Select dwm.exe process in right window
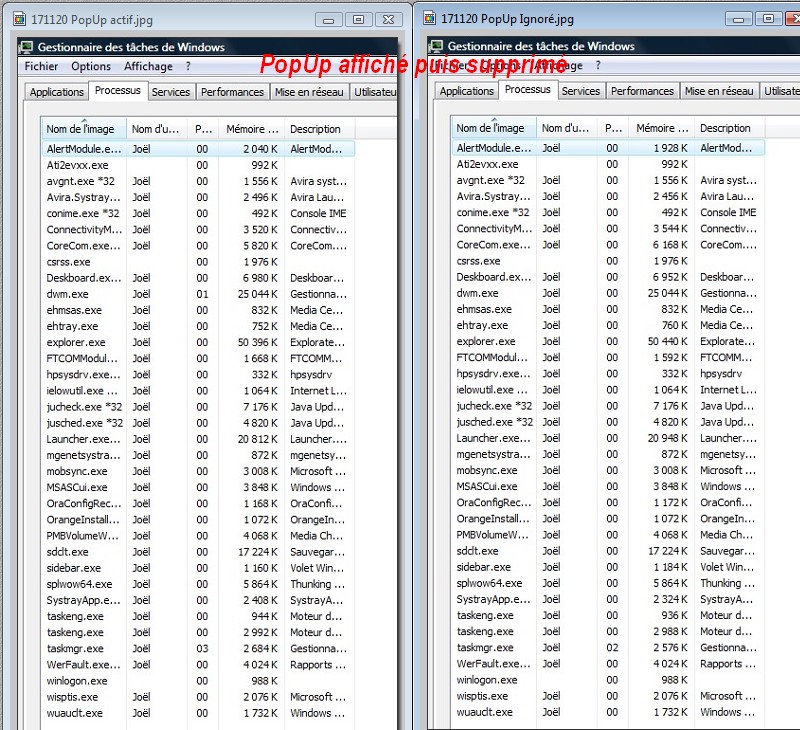This screenshot has height=730, width=800. point(608,293)
